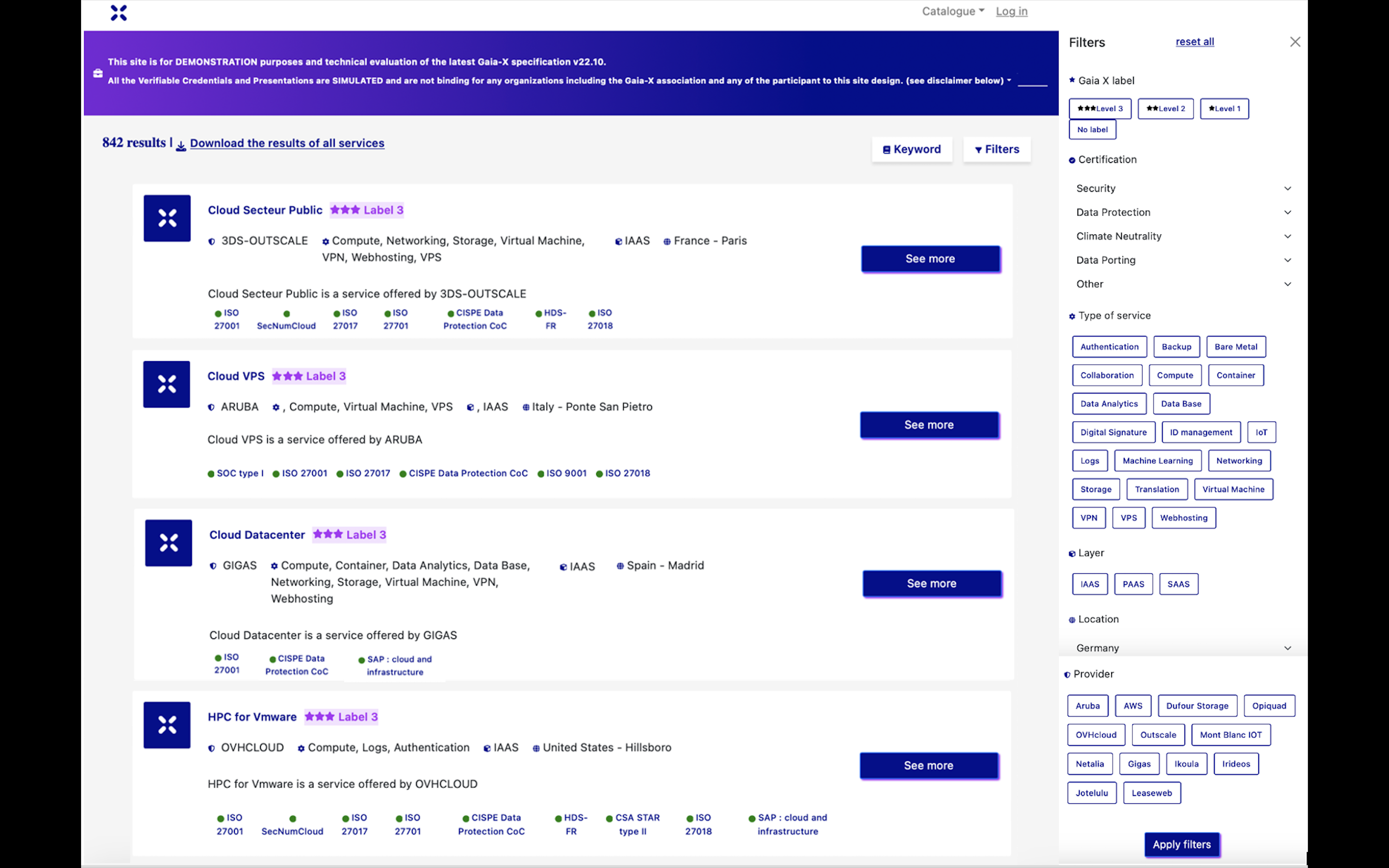Filter by provider Aruba
This screenshot has width=1389, height=868.
click(x=1087, y=706)
